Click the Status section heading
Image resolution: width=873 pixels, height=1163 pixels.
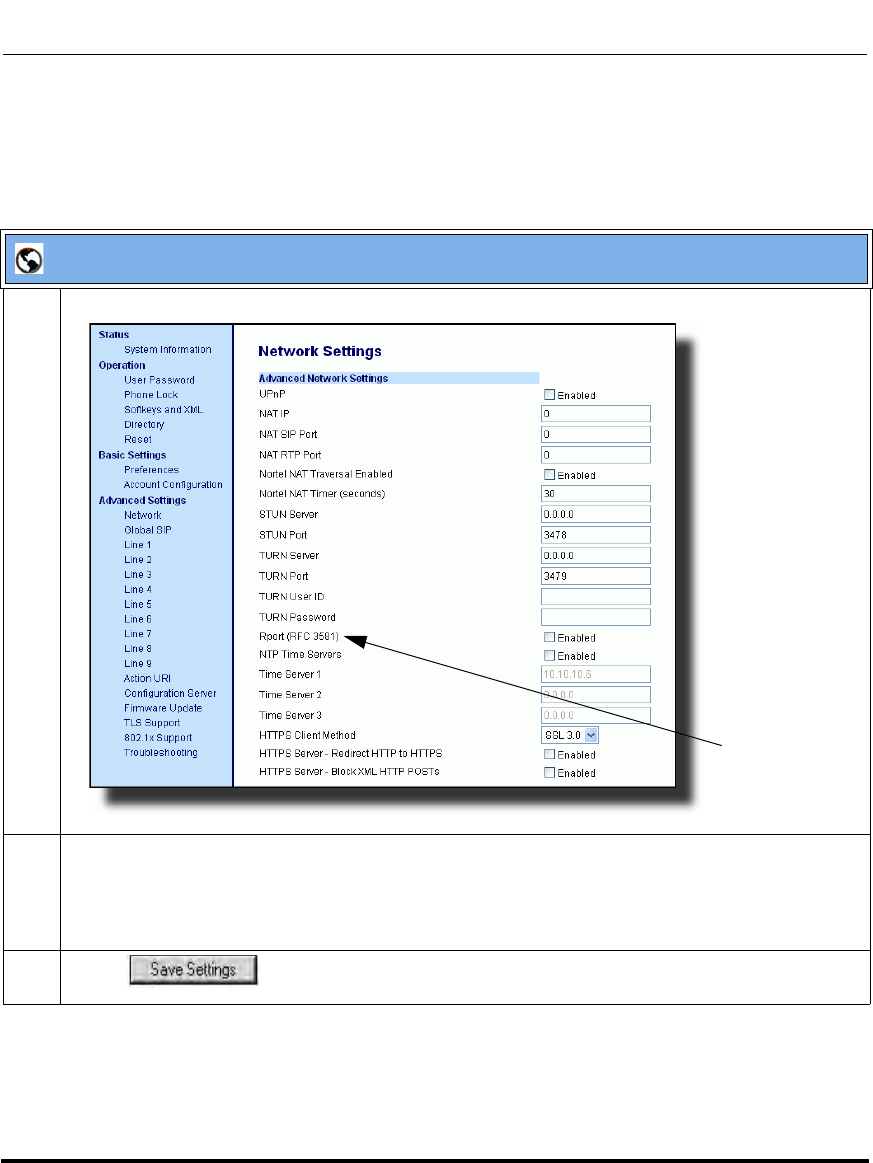coord(113,335)
